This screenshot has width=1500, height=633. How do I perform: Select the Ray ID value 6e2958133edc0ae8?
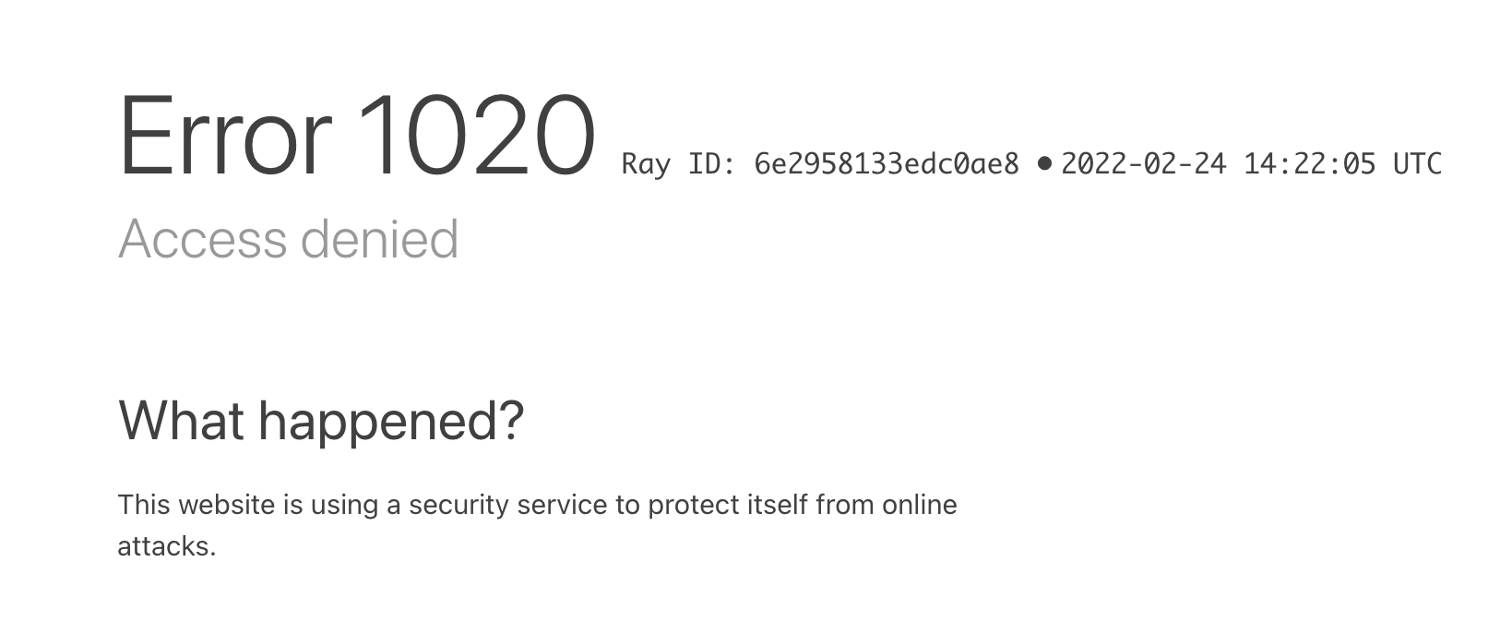pos(886,164)
